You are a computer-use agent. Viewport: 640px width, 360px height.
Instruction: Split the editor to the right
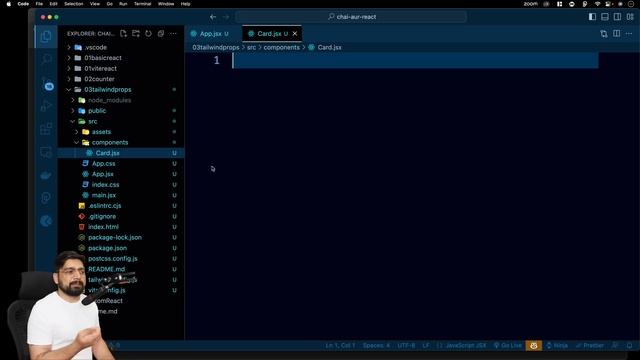(x=616, y=33)
